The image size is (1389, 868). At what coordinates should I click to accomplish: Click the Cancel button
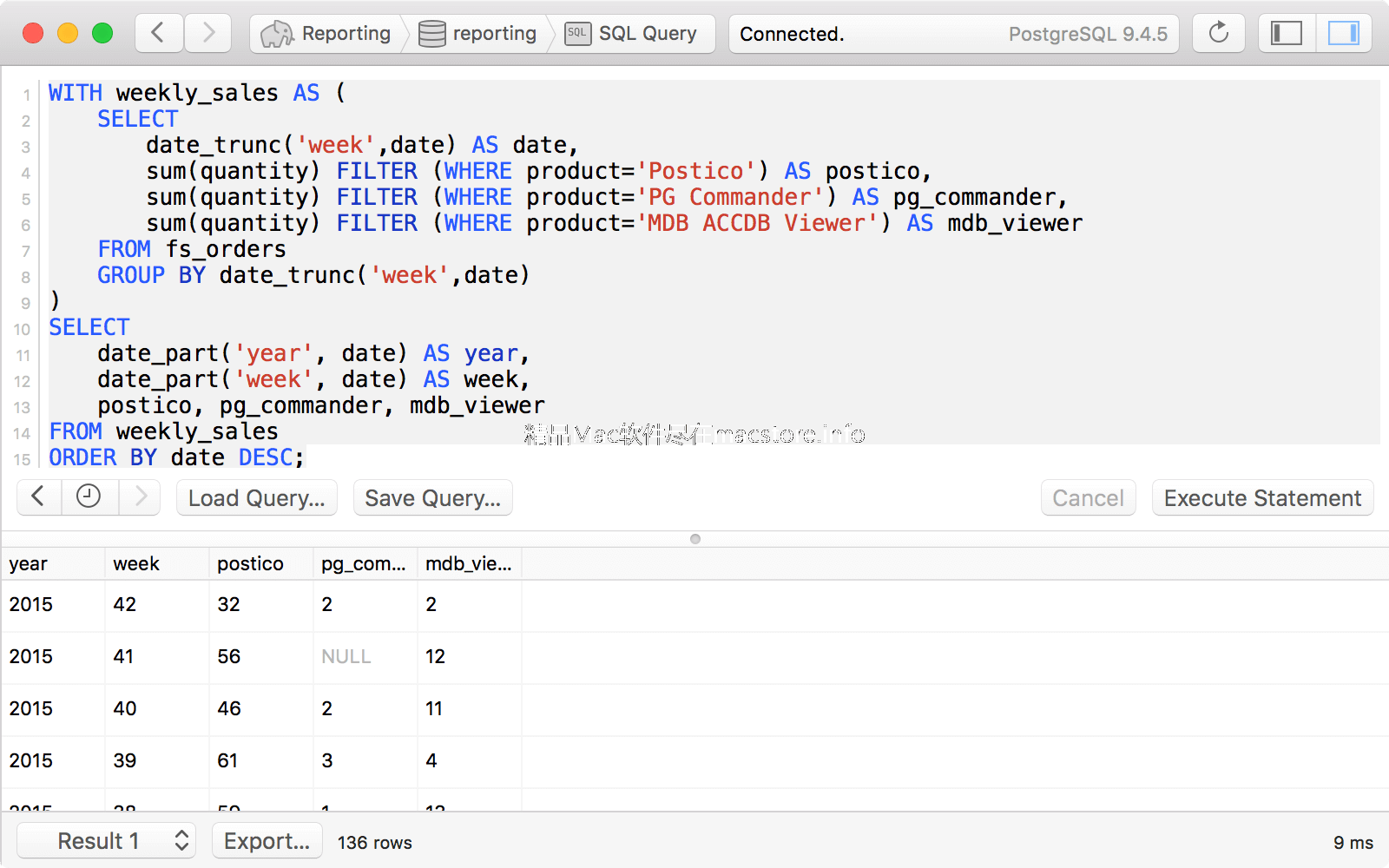(1088, 498)
